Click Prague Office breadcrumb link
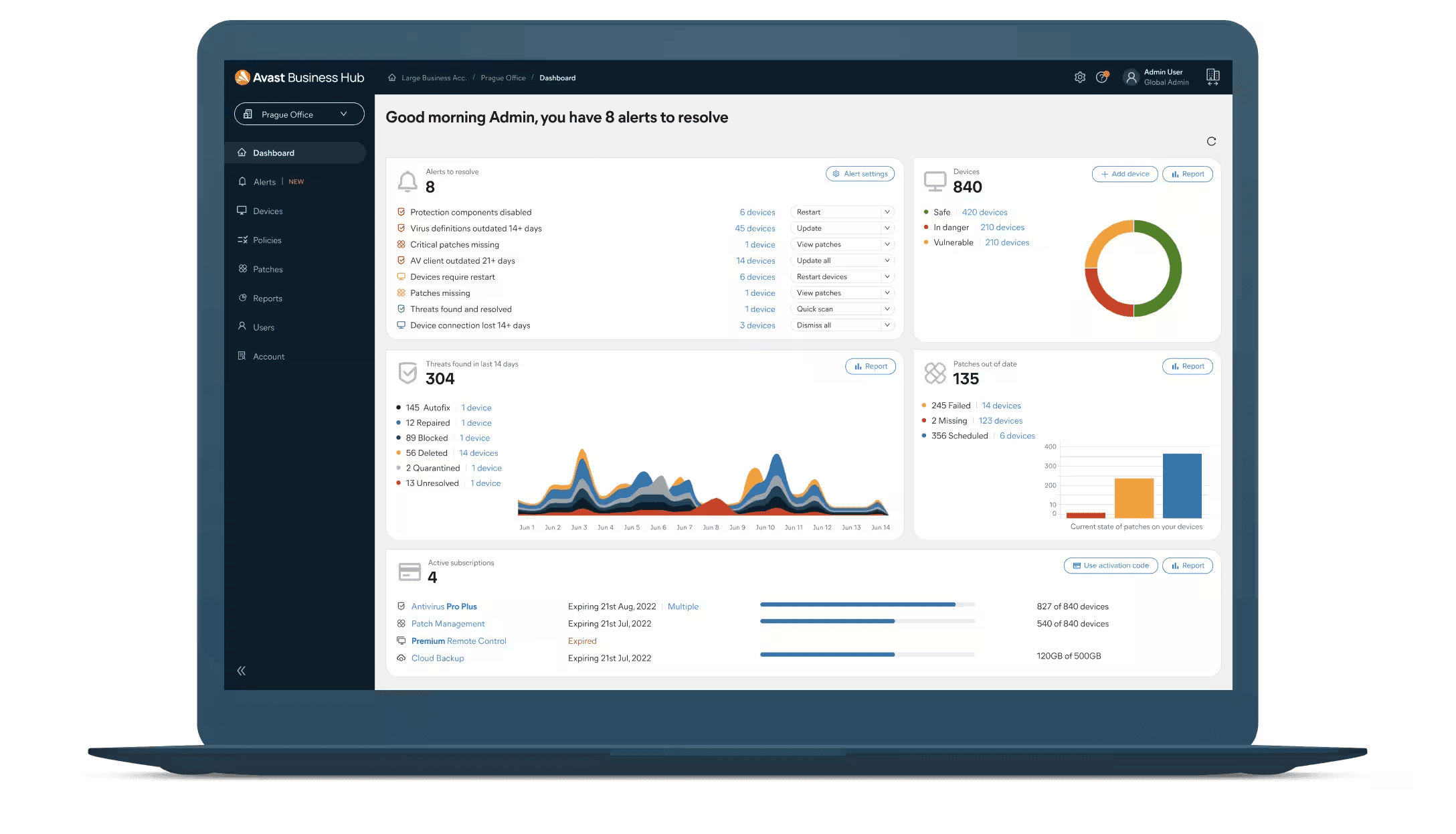This screenshot has height=834, width=1456. pyautogui.click(x=503, y=78)
